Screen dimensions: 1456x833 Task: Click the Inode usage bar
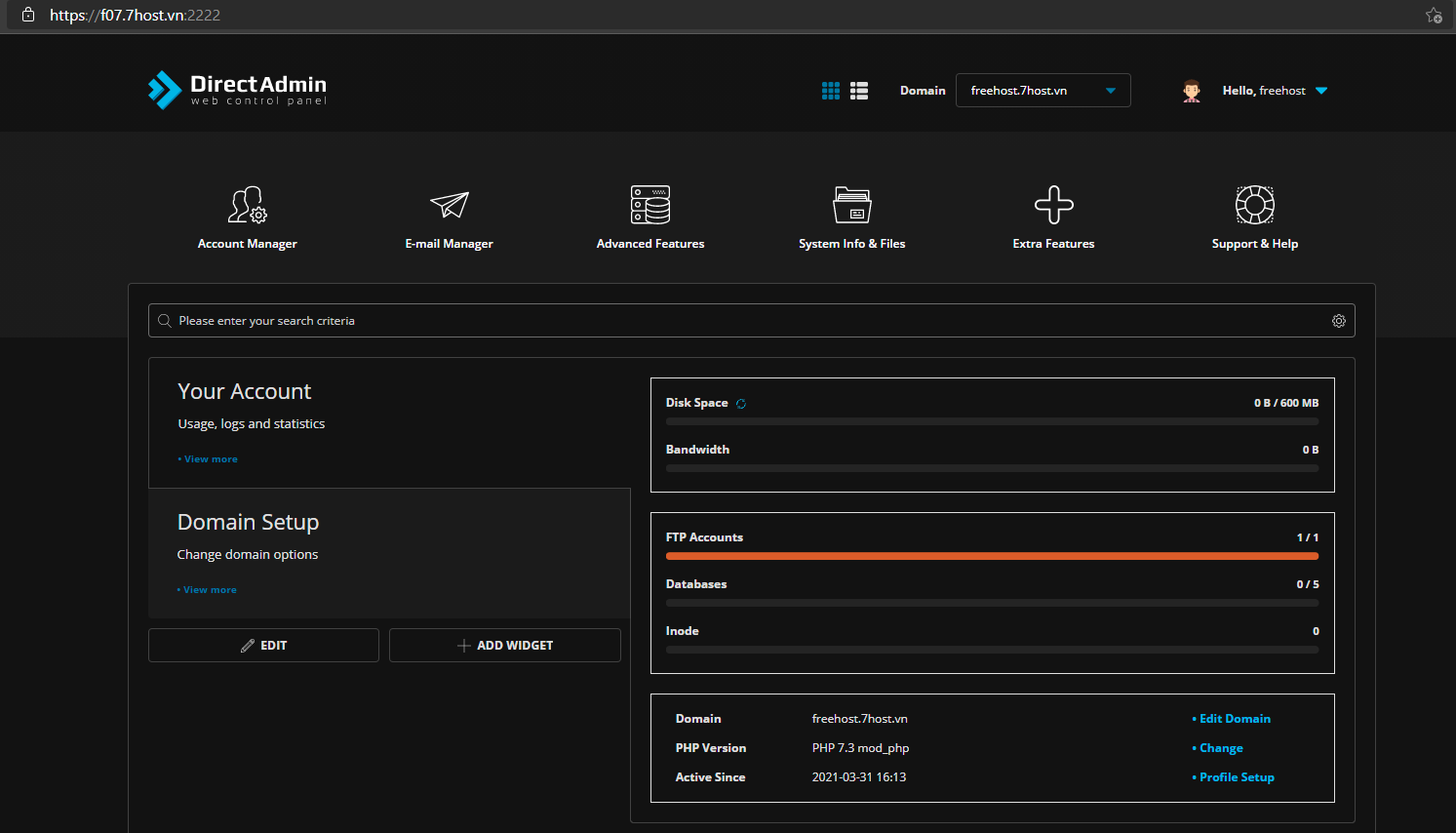[992, 650]
